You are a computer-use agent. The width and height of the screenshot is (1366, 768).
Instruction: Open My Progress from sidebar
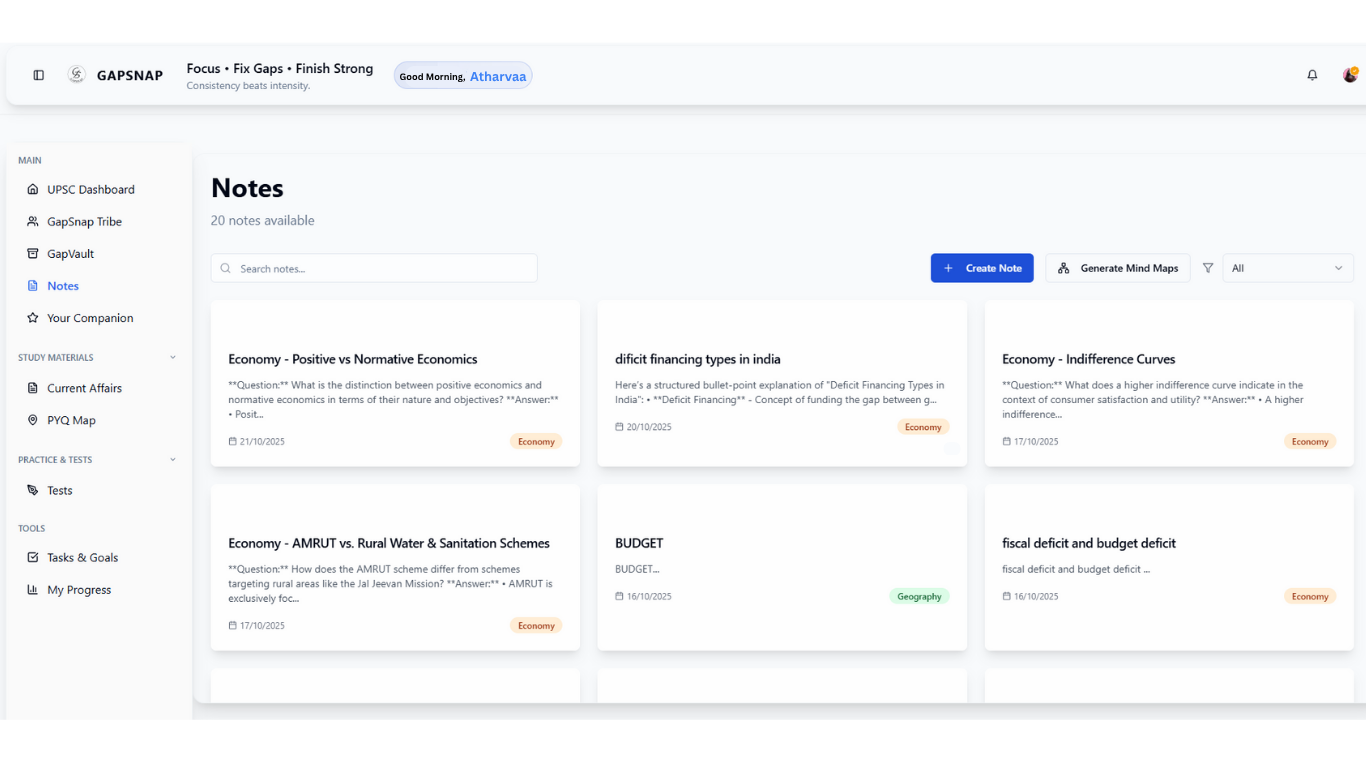79,590
